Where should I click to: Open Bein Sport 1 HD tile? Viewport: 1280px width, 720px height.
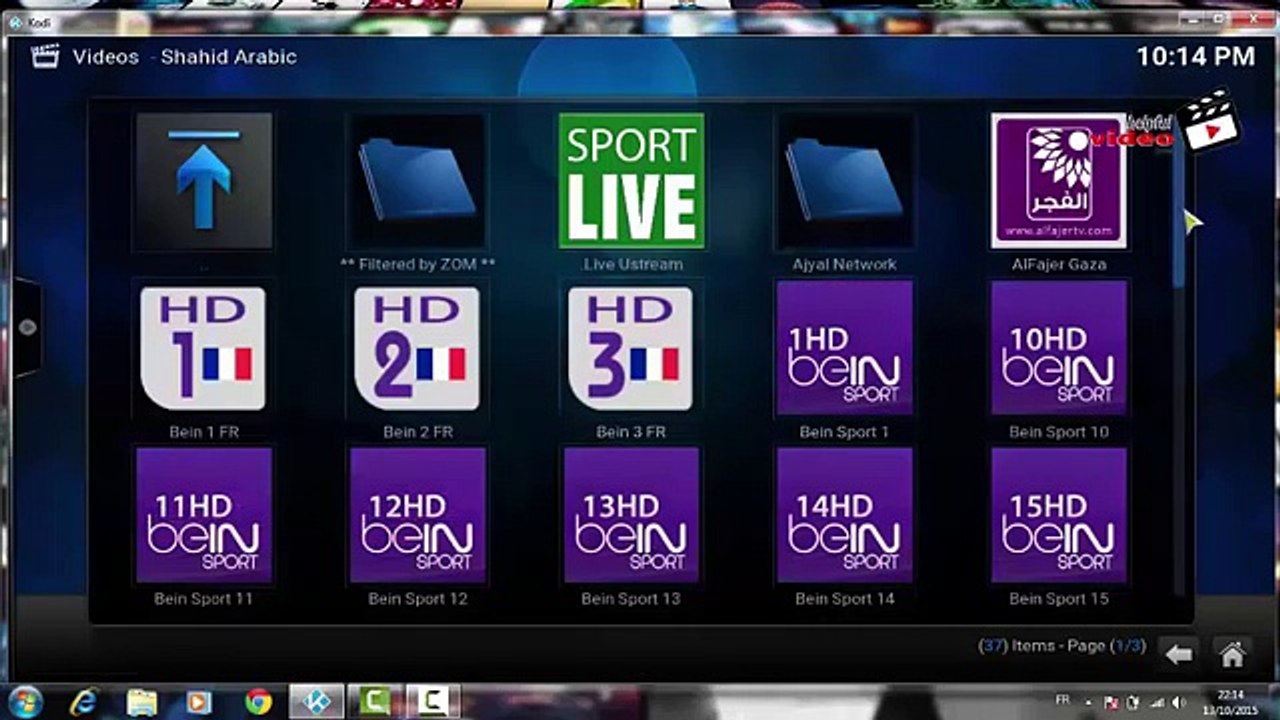(x=845, y=348)
